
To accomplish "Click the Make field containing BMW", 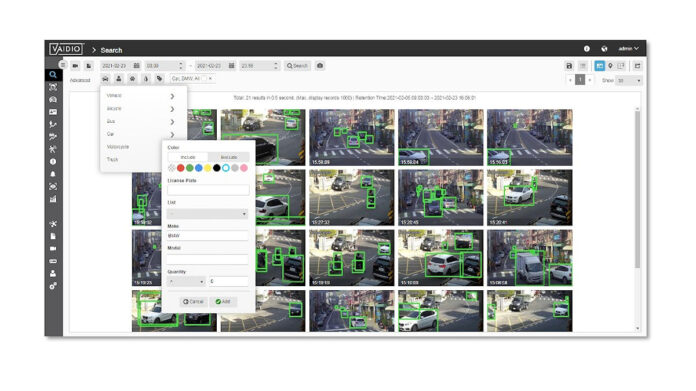I will (208, 236).
